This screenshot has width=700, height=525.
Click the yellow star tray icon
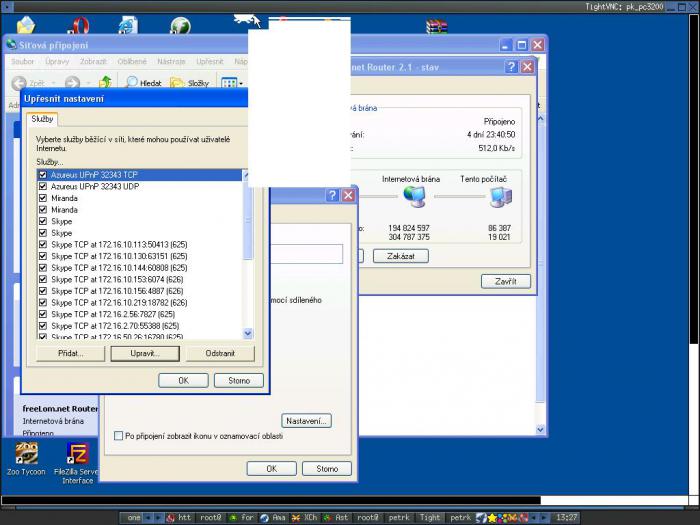[492, 518]
